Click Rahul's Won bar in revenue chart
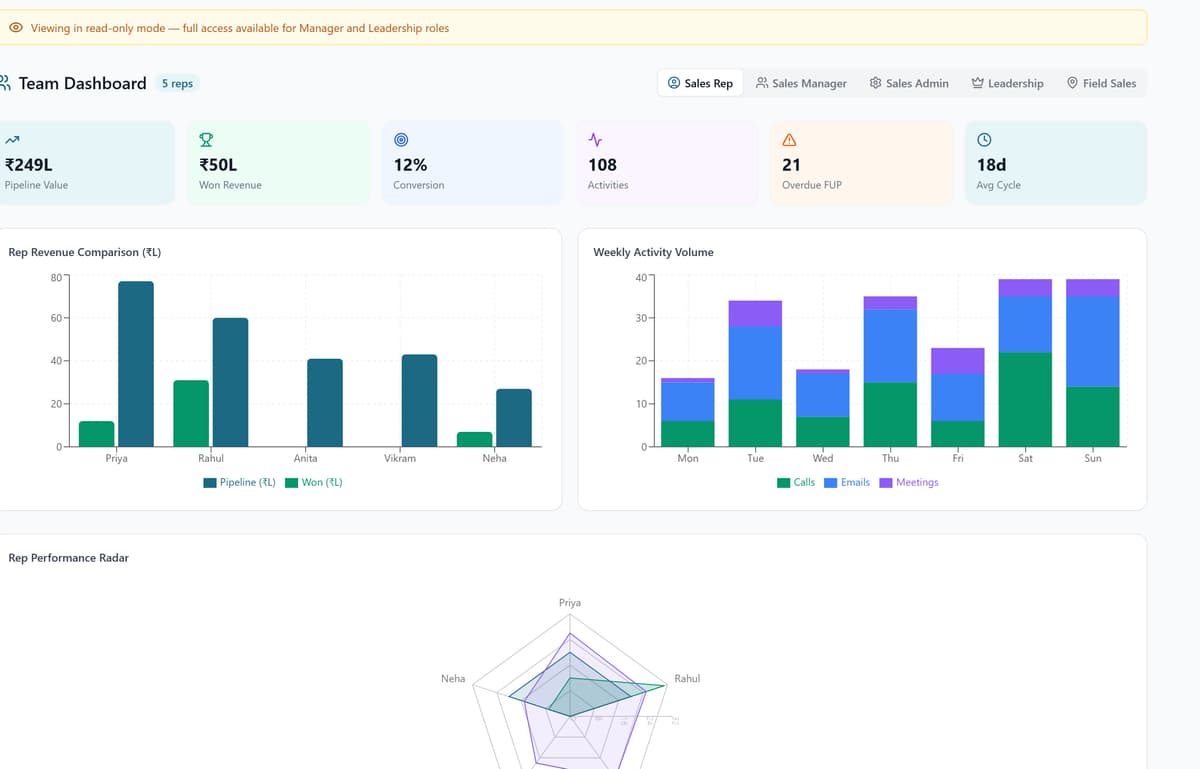 click(191, 413)
